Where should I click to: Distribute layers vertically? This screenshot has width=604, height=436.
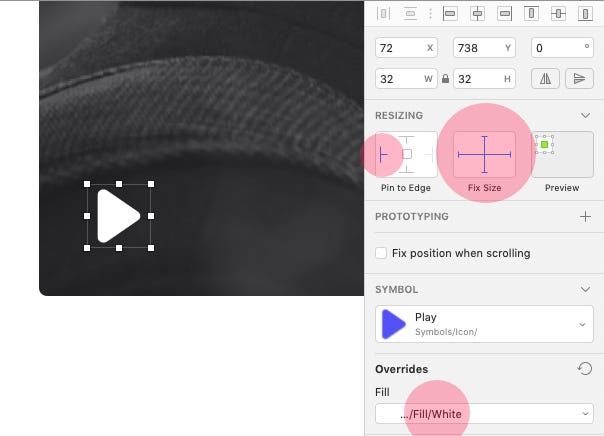point(411,14)
